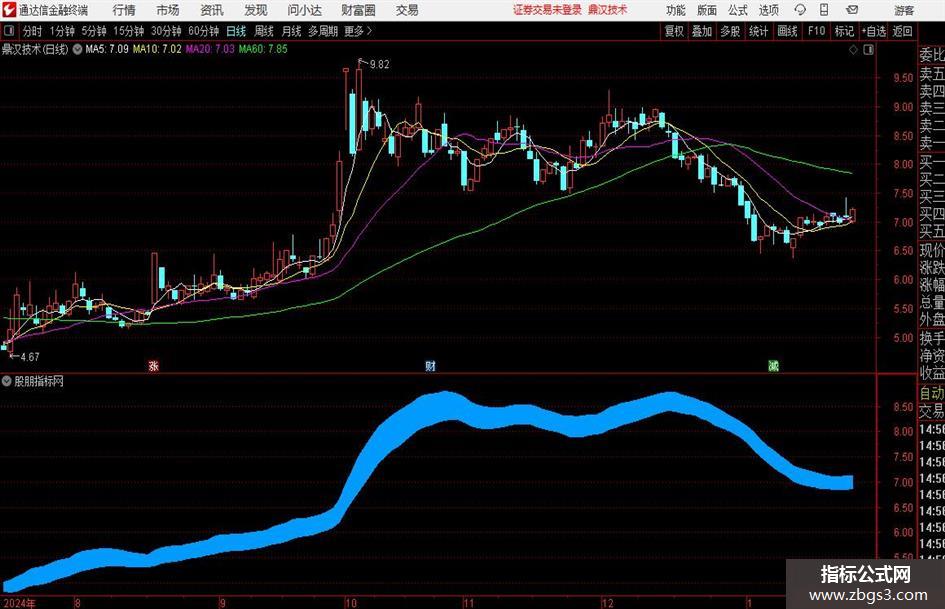Click the 游客 user account label
Screen dimensions: 945x609
(903, 10)
